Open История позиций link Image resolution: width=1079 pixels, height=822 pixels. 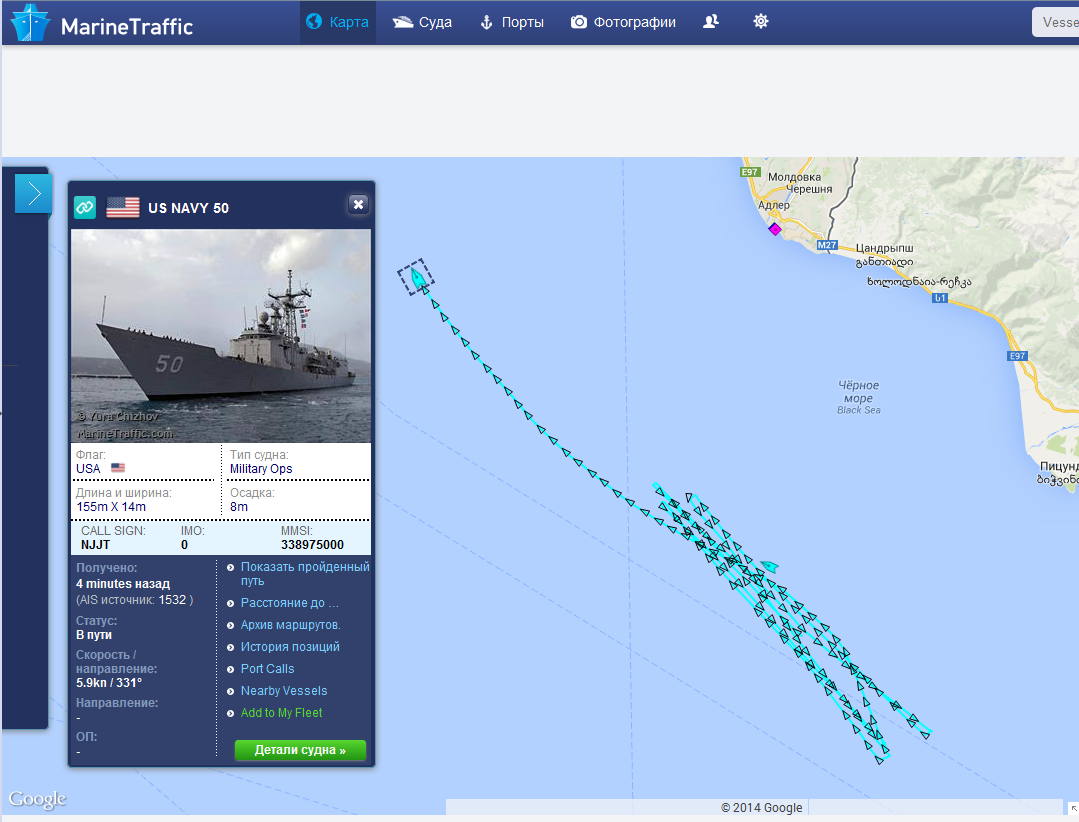point(290,647)
